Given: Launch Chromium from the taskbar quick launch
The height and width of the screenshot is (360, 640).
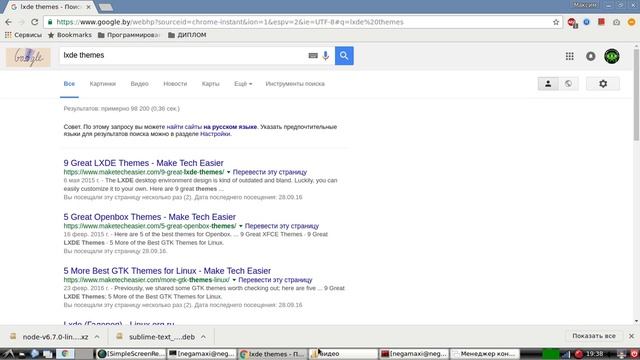Looking at the screenshot, I should click(65, 354).
